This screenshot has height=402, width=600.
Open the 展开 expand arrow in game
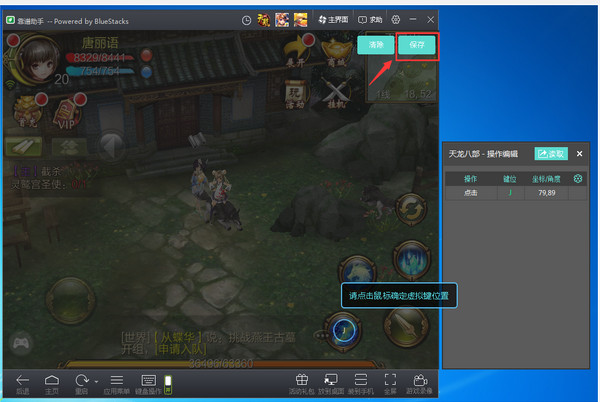297,52
